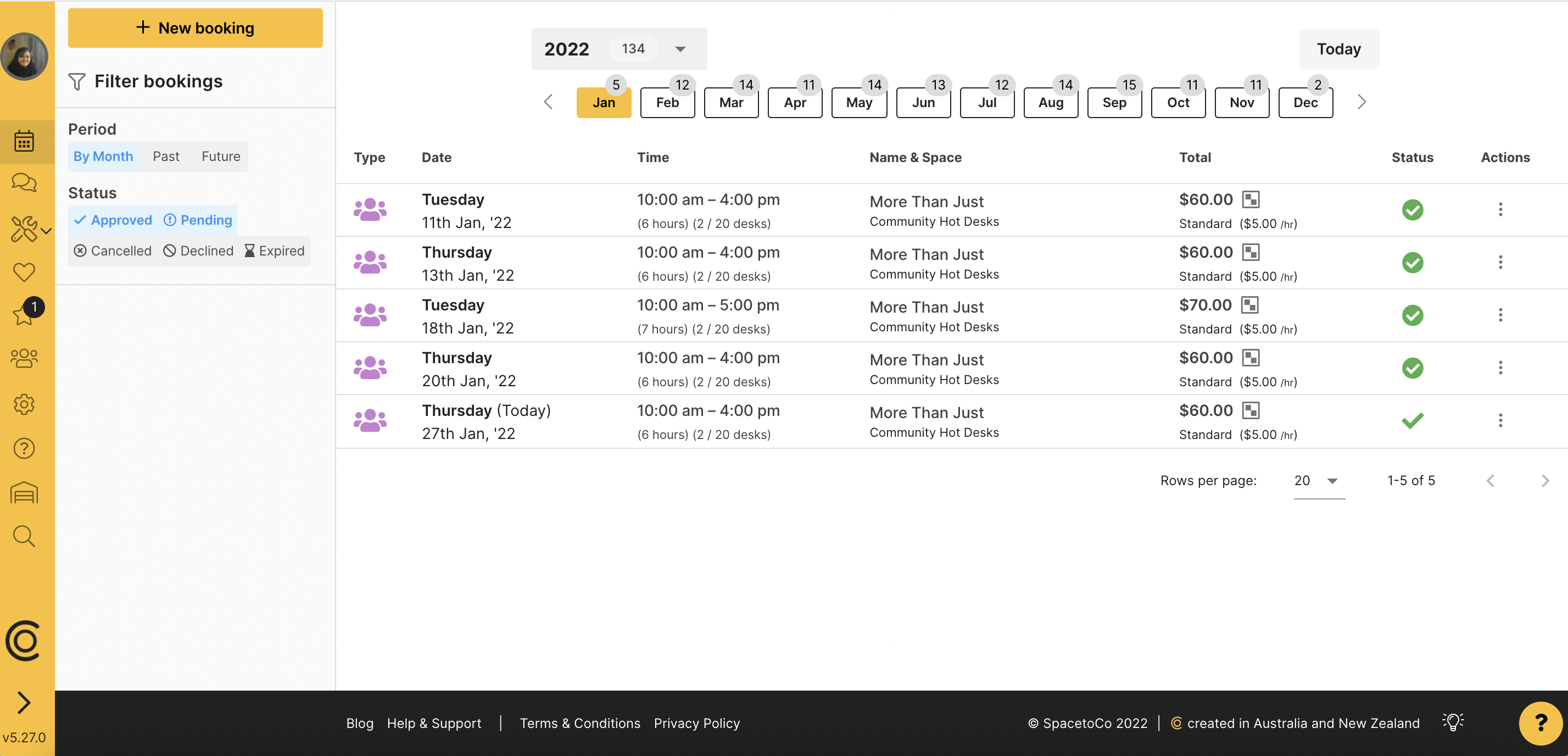
Task: Expand the tools sidebar chevron
Action: pos(46,231)
